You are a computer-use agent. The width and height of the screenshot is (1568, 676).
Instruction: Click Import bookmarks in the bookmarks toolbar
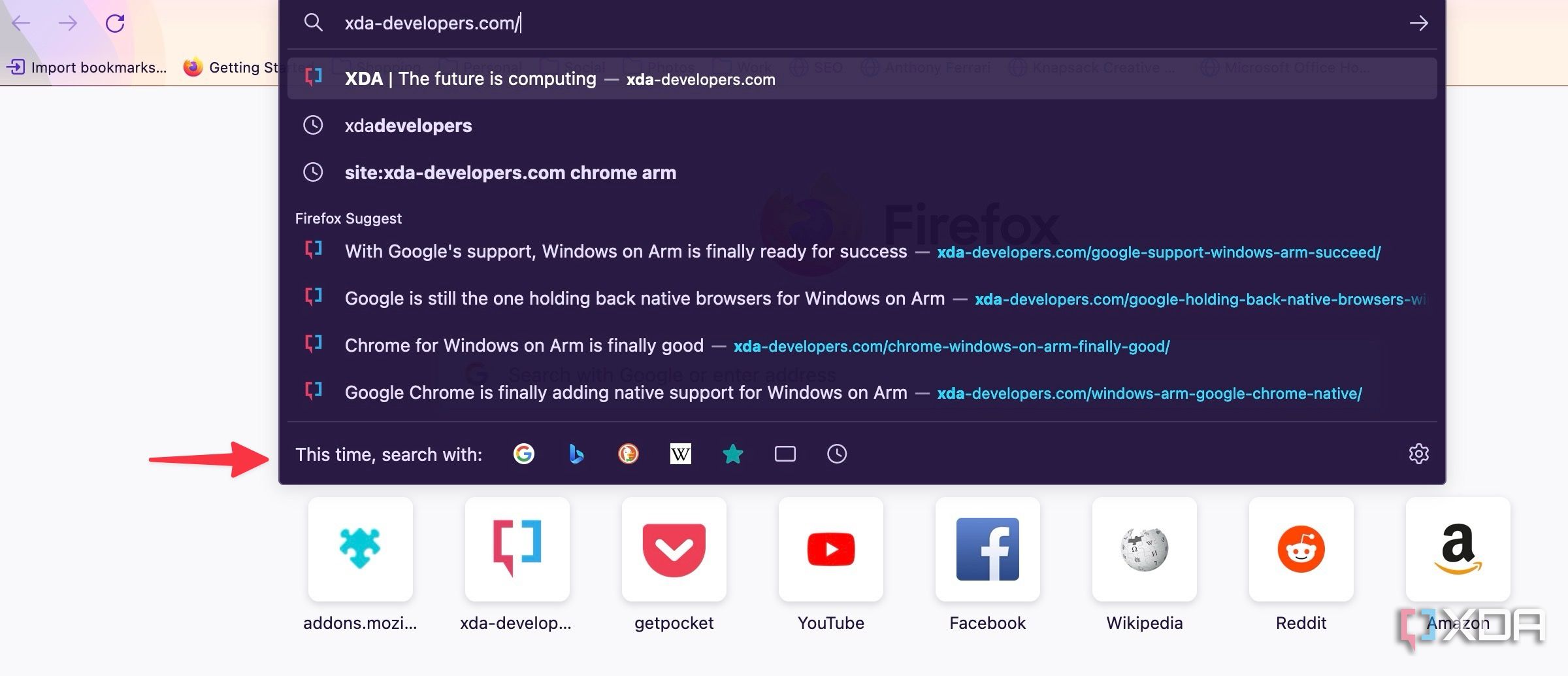[88, 67]
